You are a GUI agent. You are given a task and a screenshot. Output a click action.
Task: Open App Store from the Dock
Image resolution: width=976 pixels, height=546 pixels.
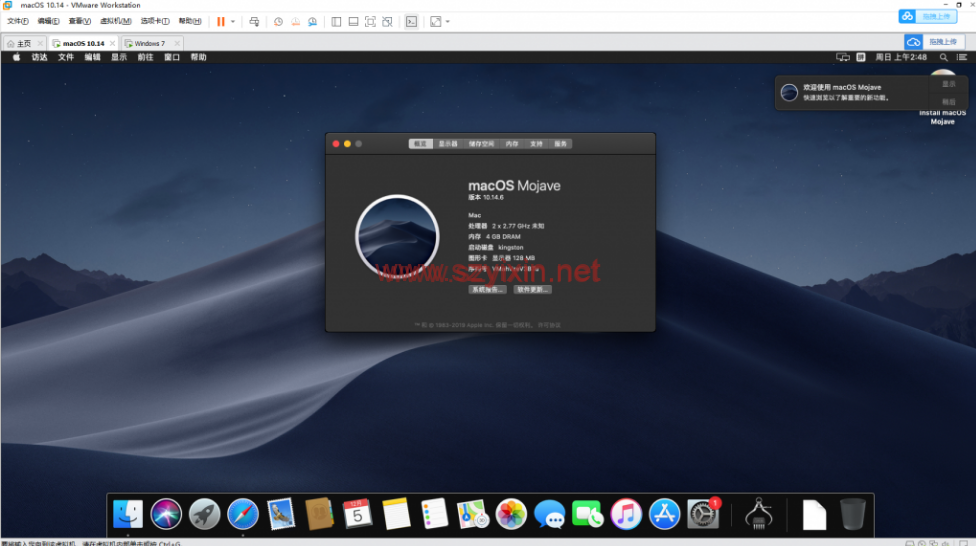click(664, 514)
